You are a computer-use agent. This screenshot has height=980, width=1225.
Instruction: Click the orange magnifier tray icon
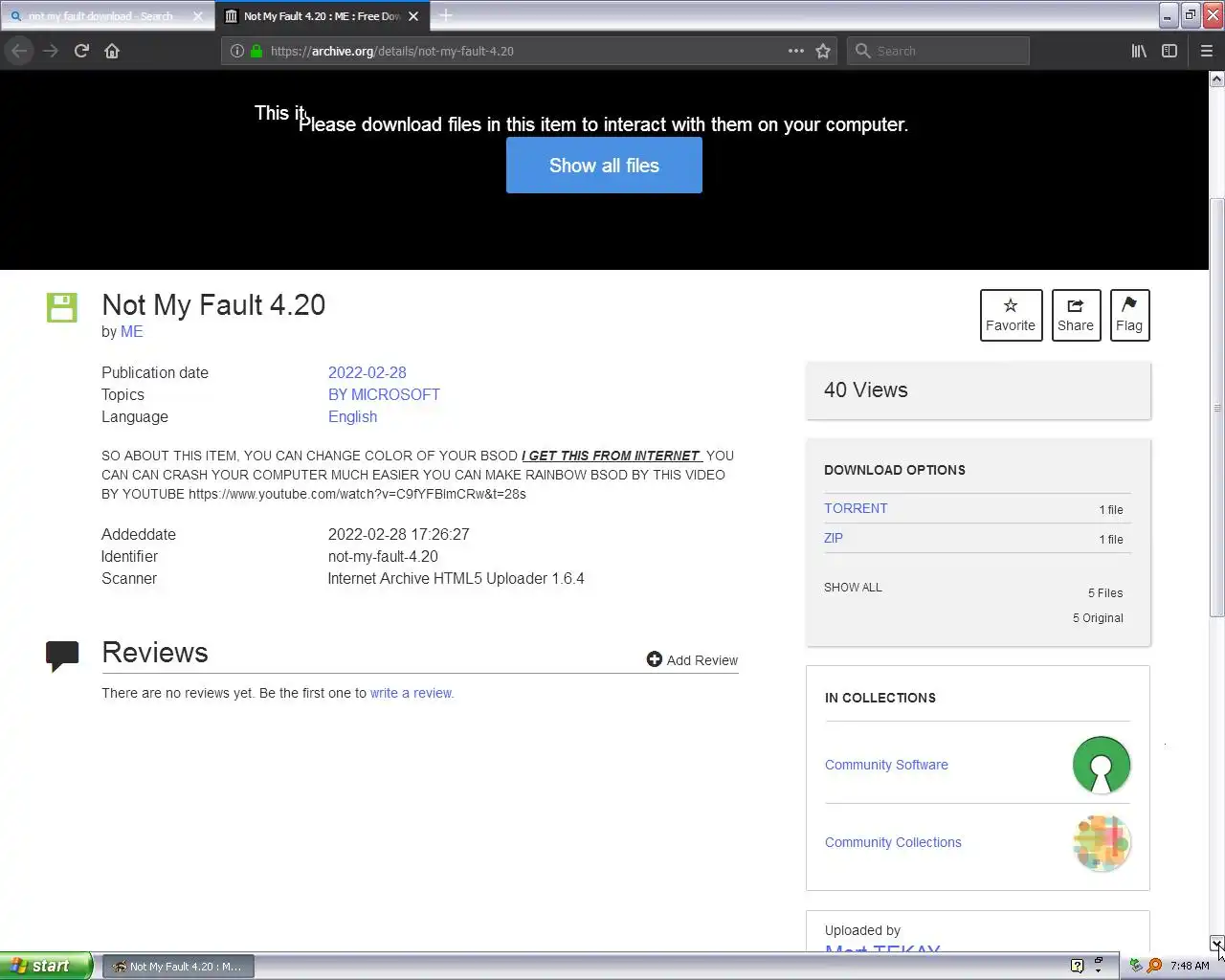tap(1154, 966)
